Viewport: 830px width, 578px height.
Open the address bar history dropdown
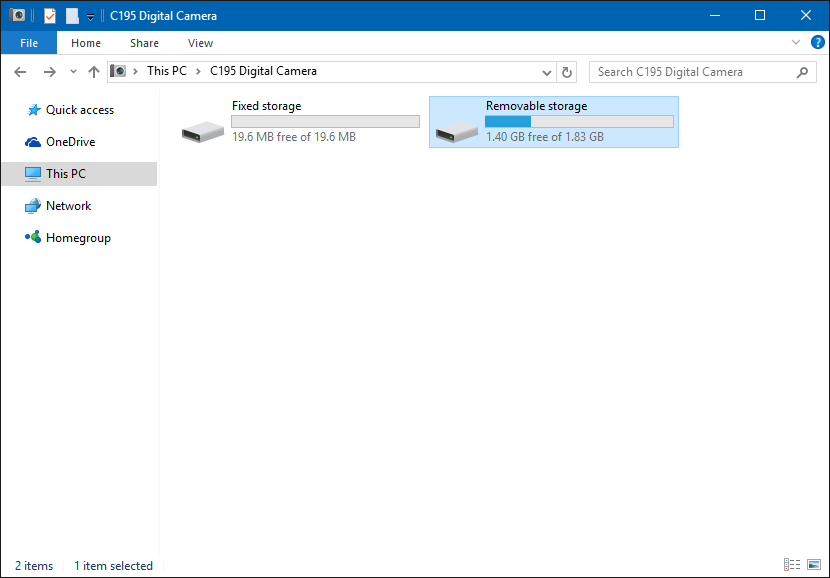tap(547, 73)
